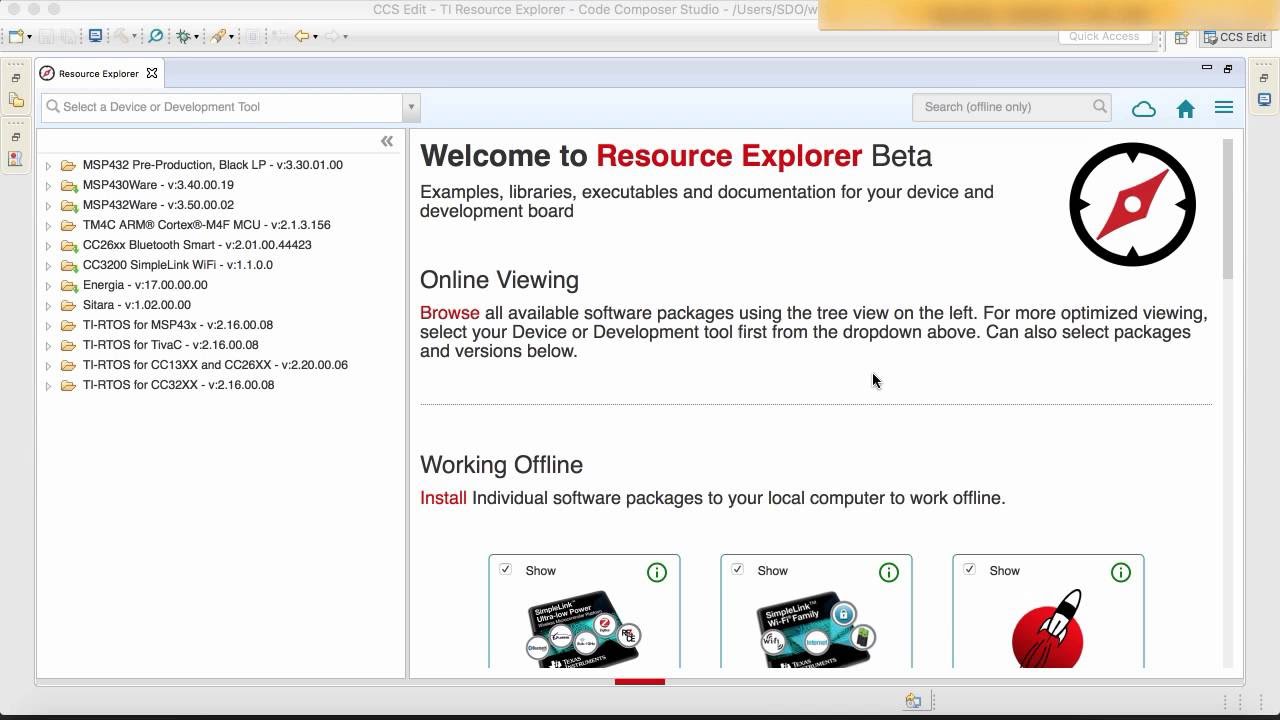Open the hamburger menu icon

[x=1224, y=108]
